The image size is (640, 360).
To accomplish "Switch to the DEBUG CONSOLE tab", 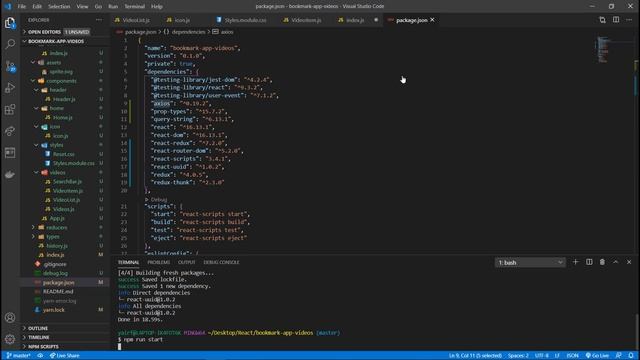I will [221, 262].
